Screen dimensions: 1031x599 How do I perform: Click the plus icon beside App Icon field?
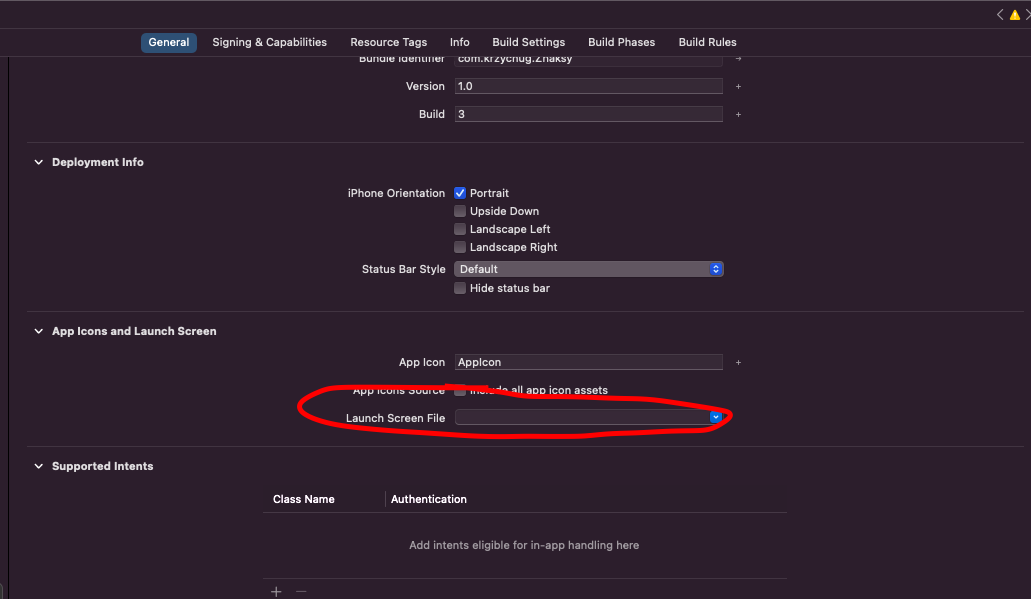(738, 363)
